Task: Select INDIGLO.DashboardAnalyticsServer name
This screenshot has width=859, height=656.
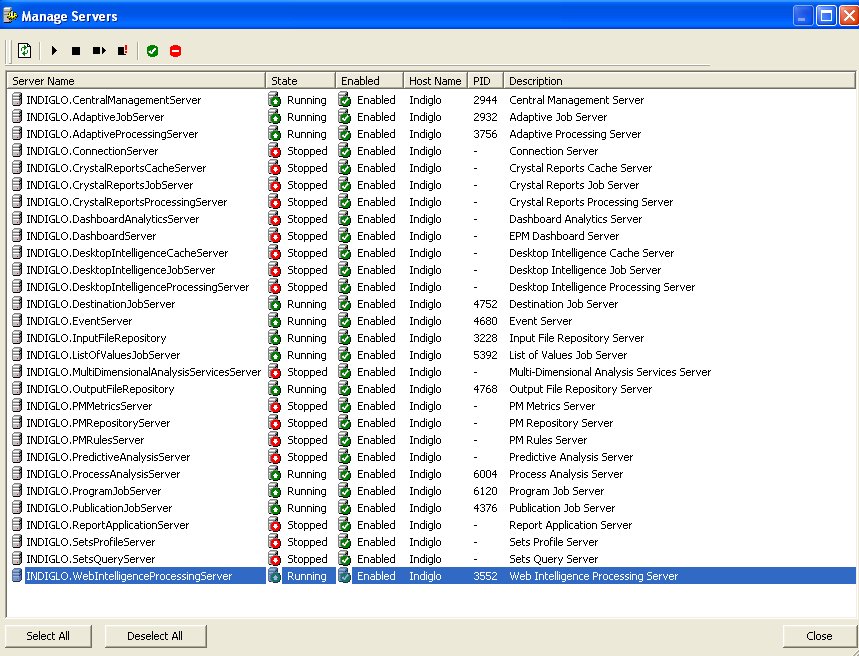Action: coord(113,219)
